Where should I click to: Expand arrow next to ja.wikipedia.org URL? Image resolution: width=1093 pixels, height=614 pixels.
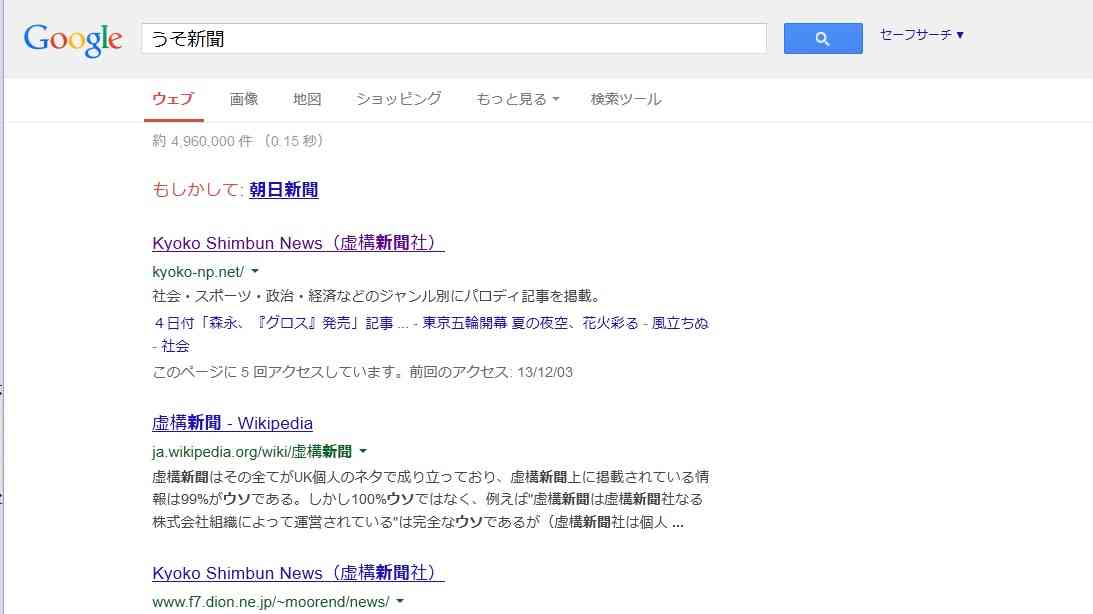coord(363,451)
